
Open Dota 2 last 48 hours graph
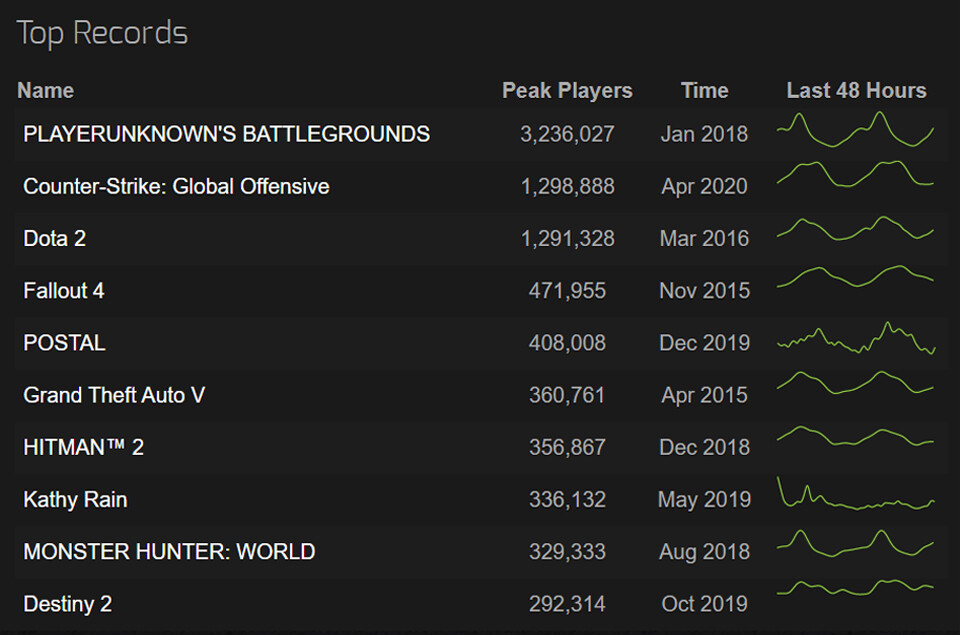[x=855, y=229]
